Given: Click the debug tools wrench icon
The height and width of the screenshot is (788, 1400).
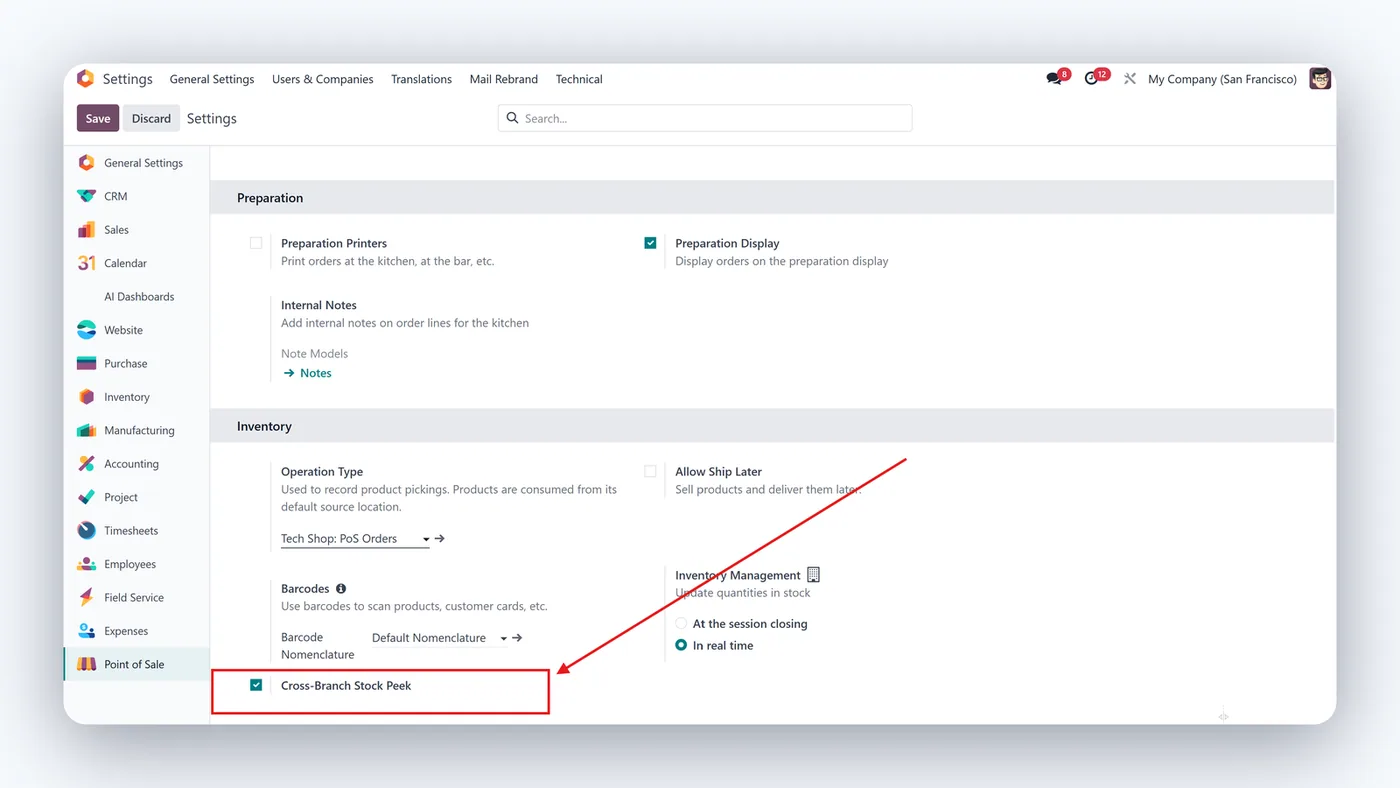Looking at the screenshot, I should point(1130,79).
